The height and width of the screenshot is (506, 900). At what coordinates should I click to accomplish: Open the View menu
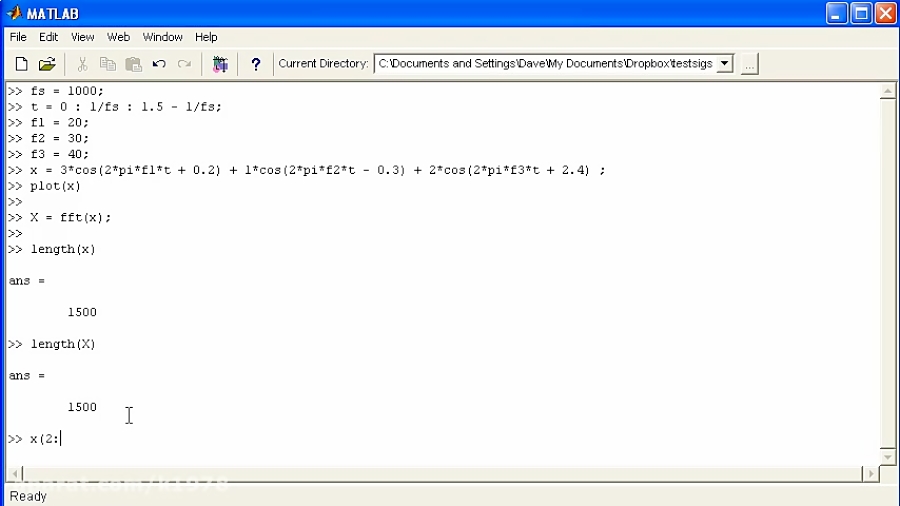pos(83,37)
